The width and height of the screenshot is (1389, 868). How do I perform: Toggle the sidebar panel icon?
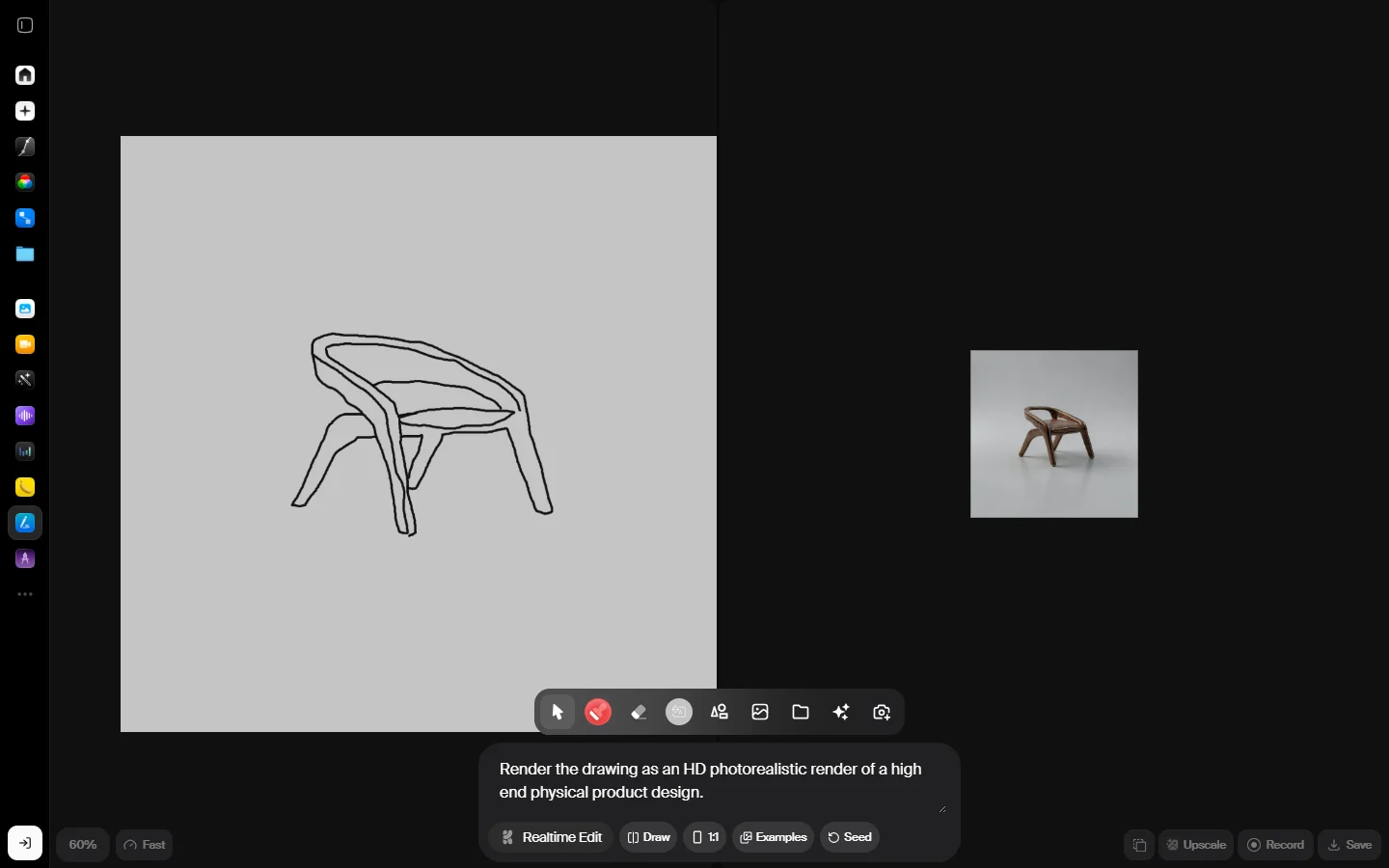pyautogui.click(x=25, y=26)
